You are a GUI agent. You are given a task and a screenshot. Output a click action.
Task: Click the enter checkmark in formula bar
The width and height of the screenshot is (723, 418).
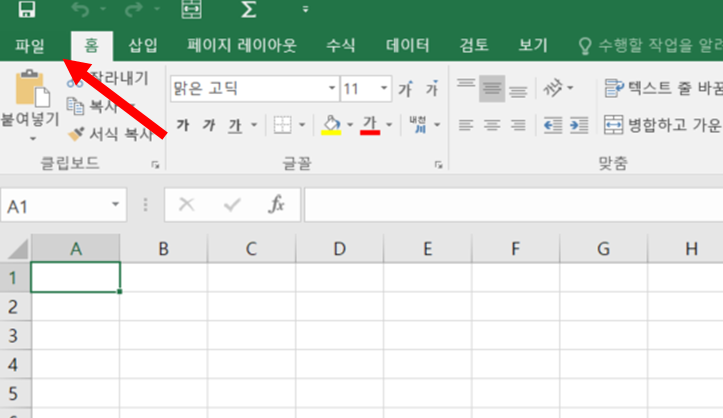pyautogui.click(x=232, y=204)
